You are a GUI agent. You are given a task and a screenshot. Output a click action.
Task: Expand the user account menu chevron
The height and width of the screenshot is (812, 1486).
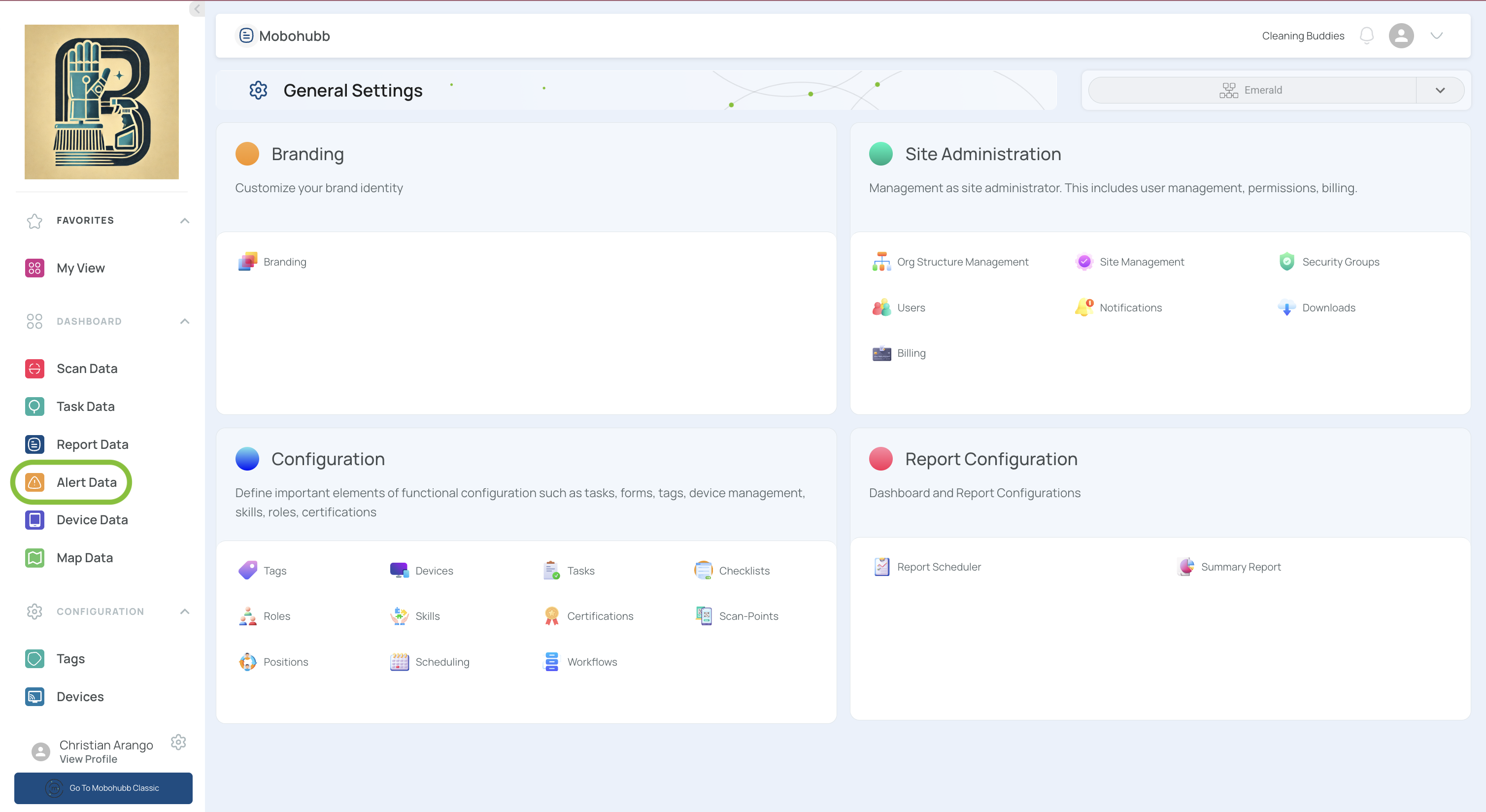point(1436,36)
